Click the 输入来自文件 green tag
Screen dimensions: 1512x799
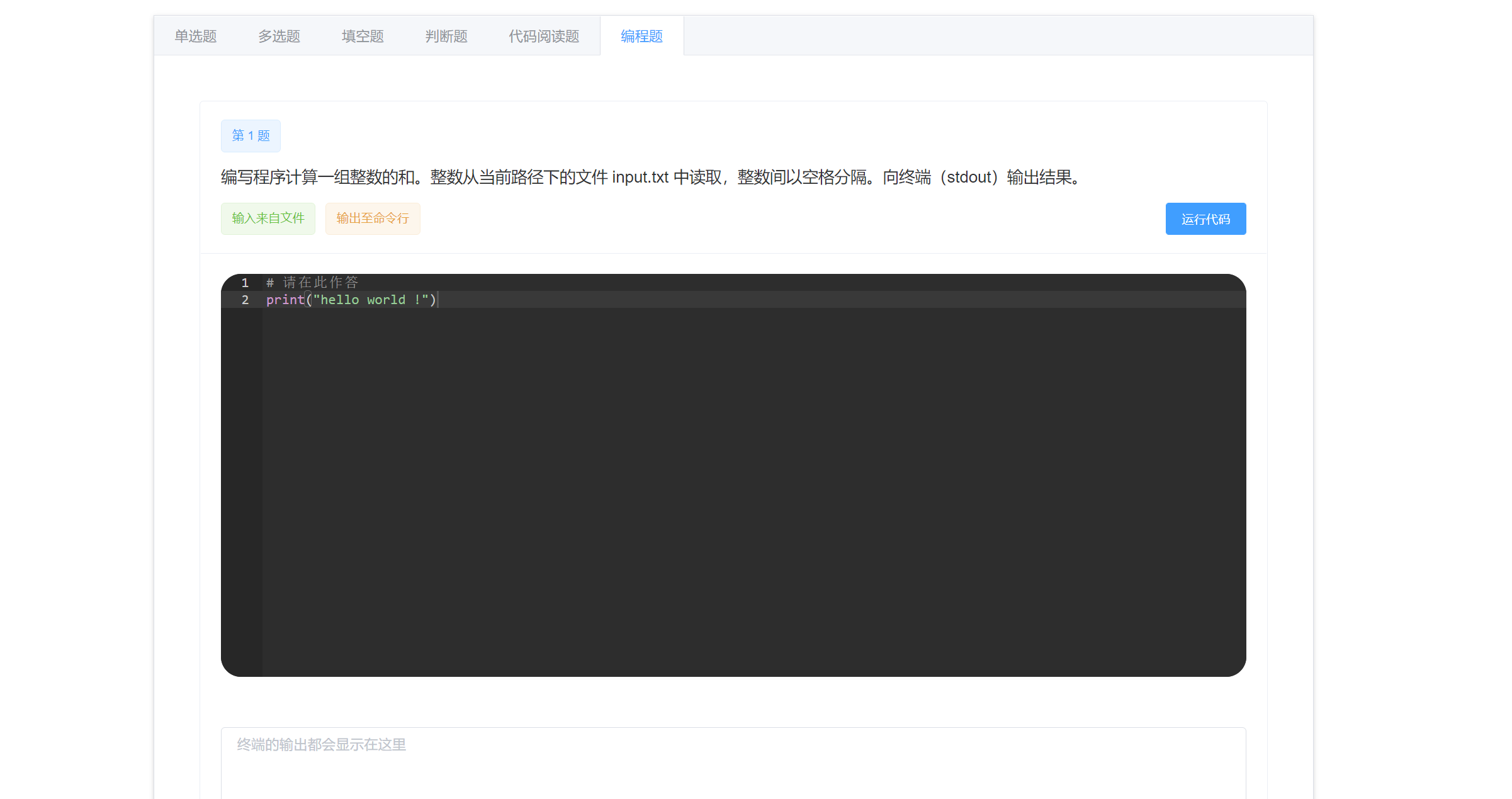(x=268, y=218)
